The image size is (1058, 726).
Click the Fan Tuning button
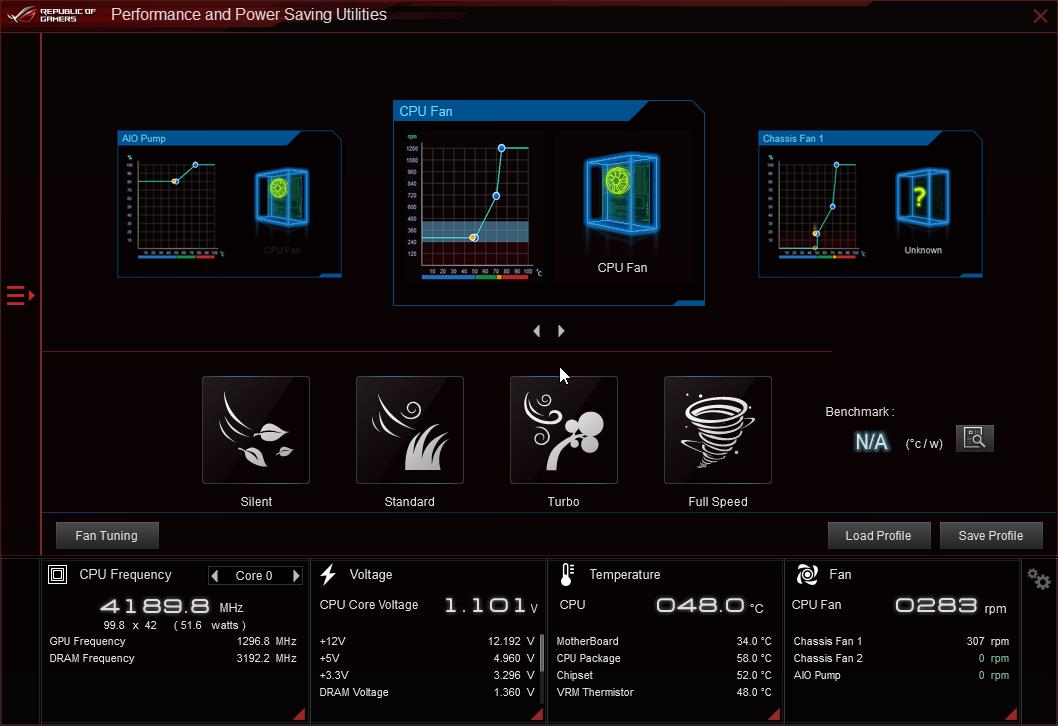point(107,536)
